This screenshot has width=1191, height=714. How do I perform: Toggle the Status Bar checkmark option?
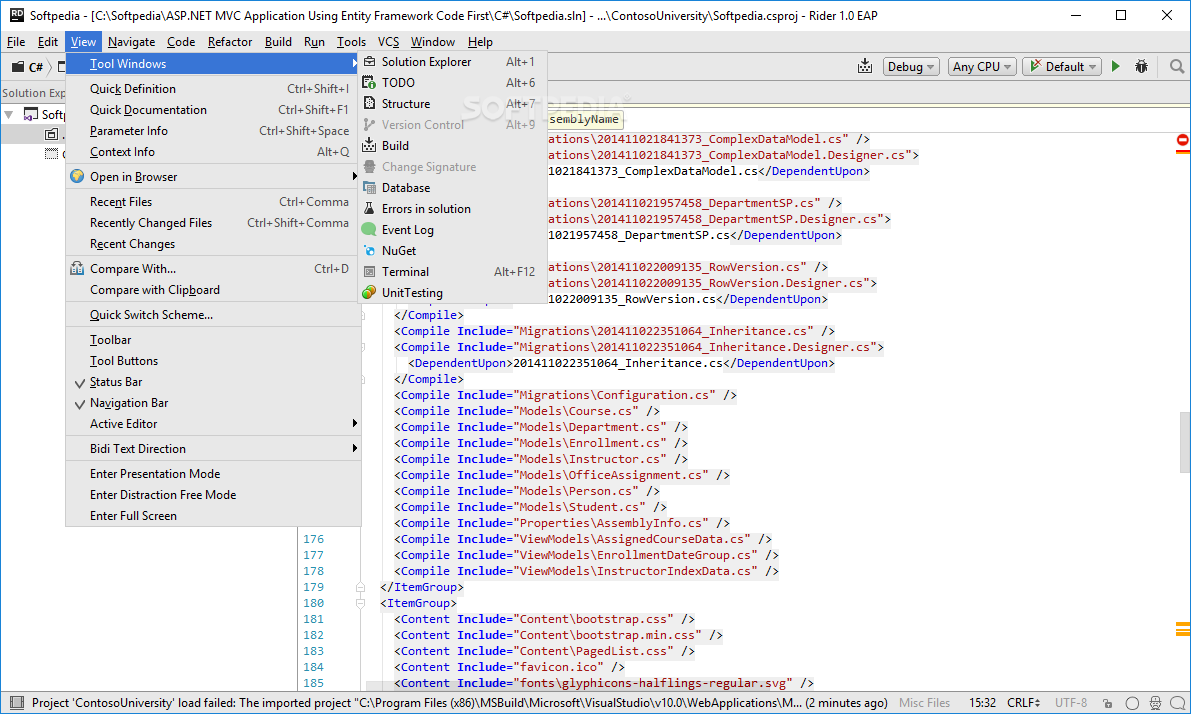pyautogui.click(x=213, y=382)
